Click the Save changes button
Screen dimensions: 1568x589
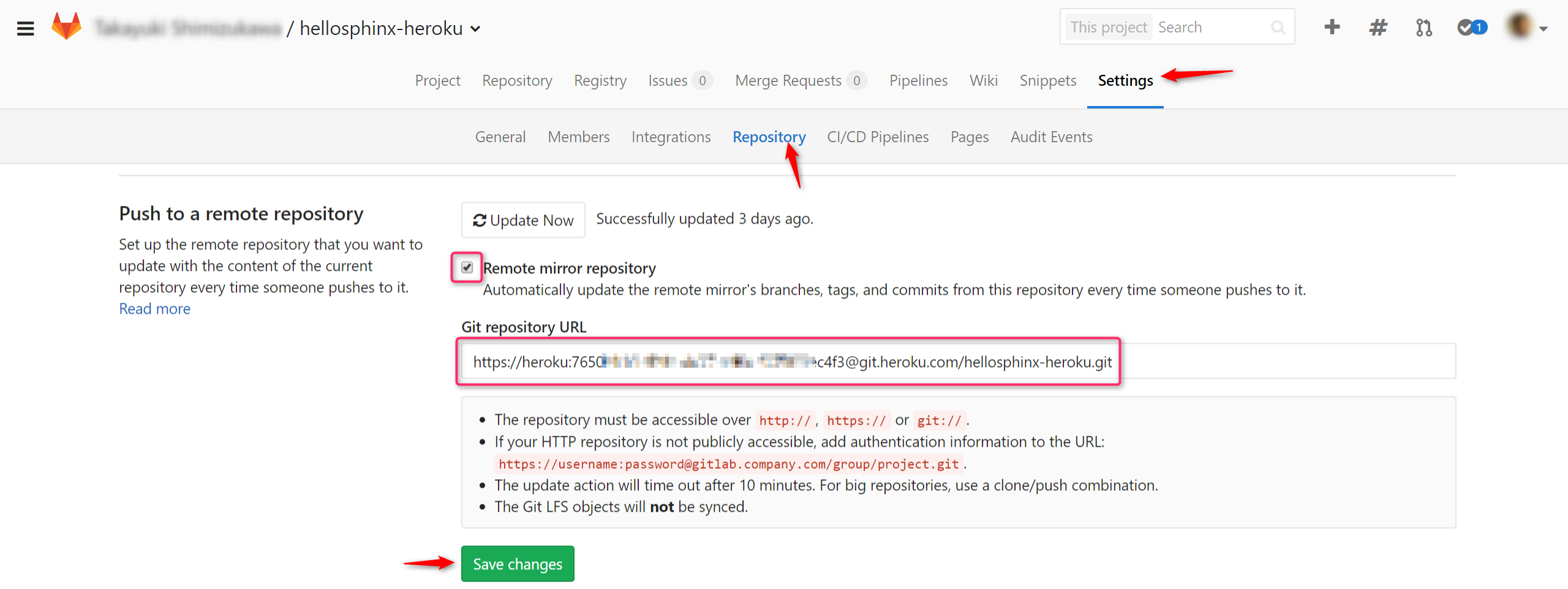(x=518, y=564)
